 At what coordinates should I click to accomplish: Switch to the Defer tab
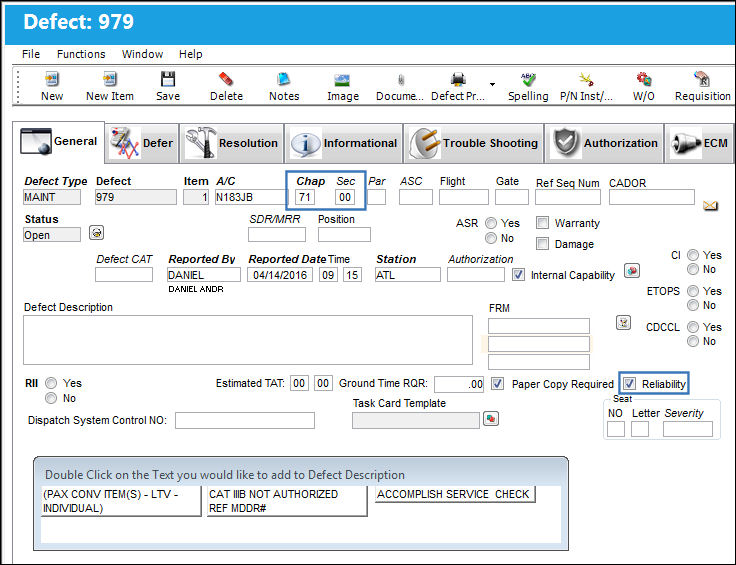tap(142, 143)
